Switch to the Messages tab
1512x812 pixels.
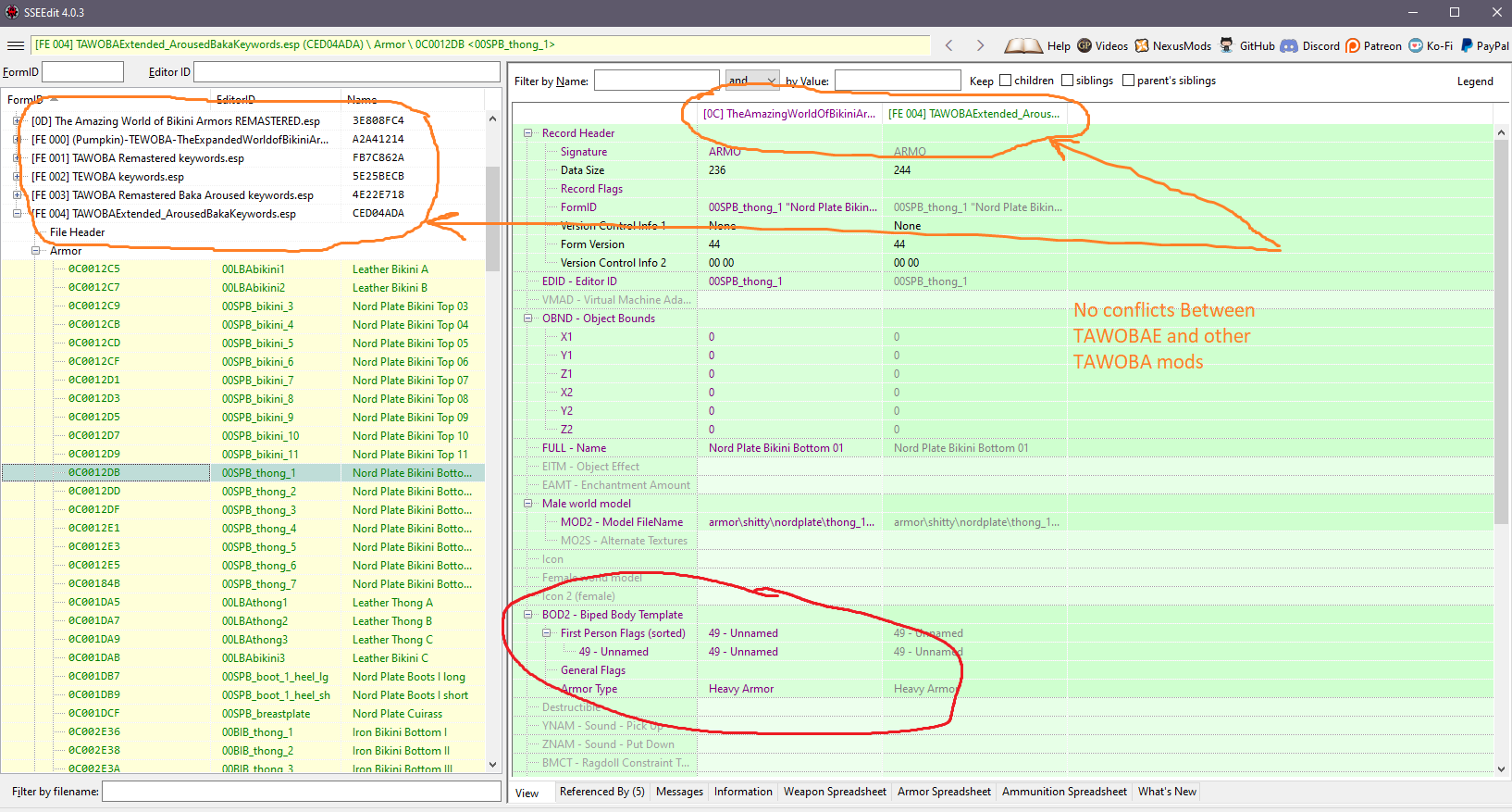click(679, 792)
